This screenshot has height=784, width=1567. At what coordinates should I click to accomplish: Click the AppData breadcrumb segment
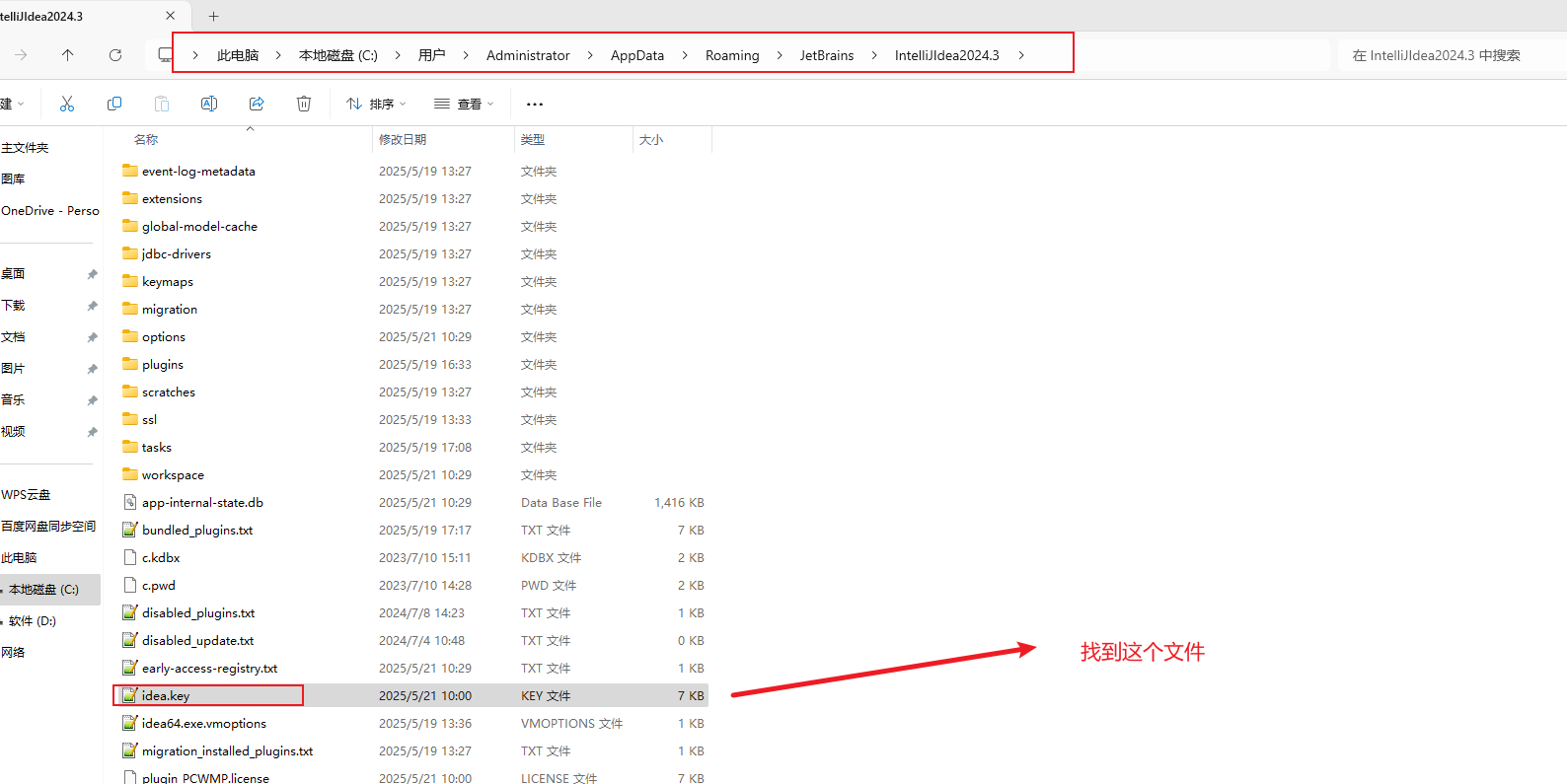tap(637, 55)
